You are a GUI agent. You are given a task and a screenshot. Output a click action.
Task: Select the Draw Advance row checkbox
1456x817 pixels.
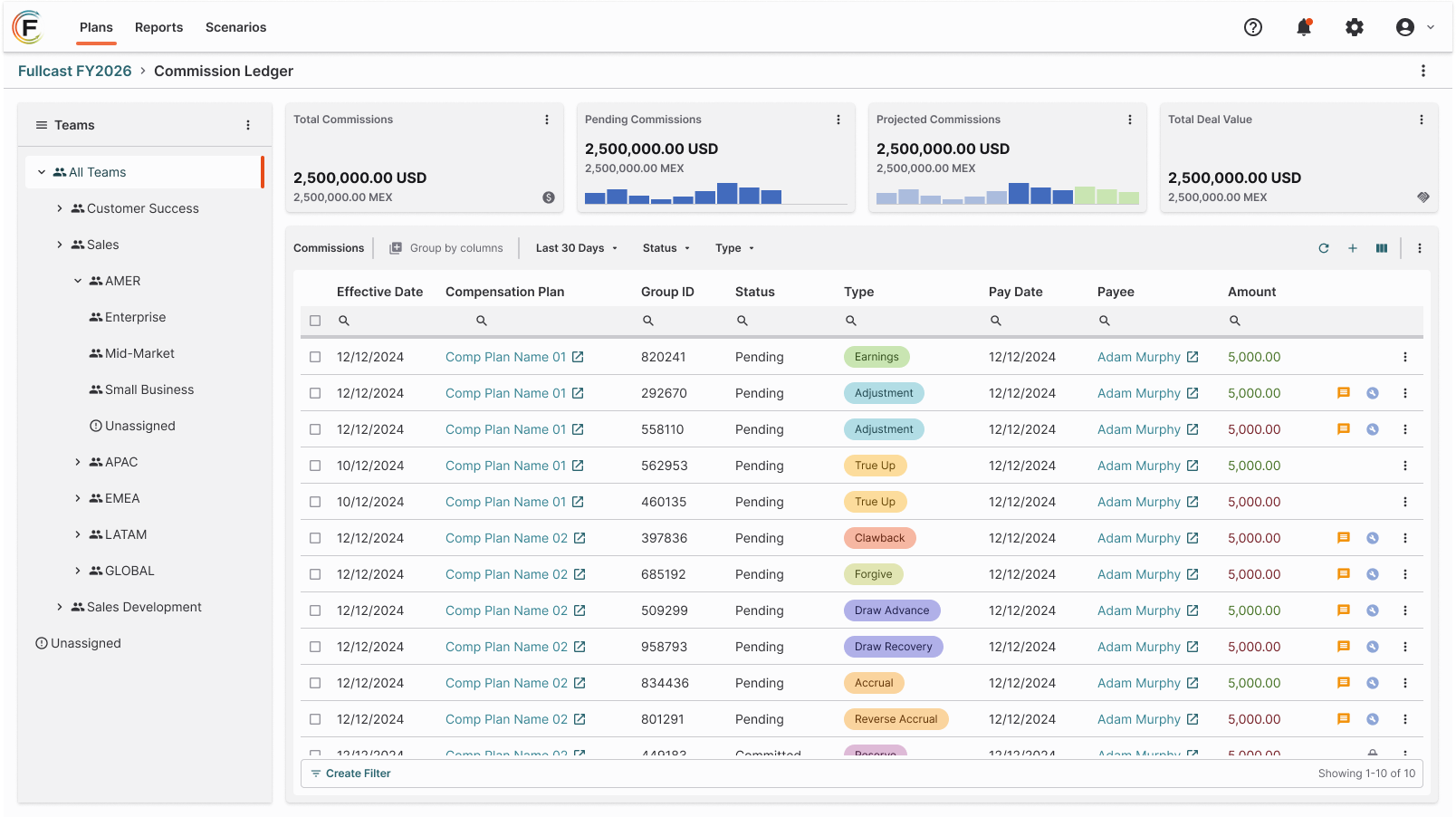tap(315, 610)
